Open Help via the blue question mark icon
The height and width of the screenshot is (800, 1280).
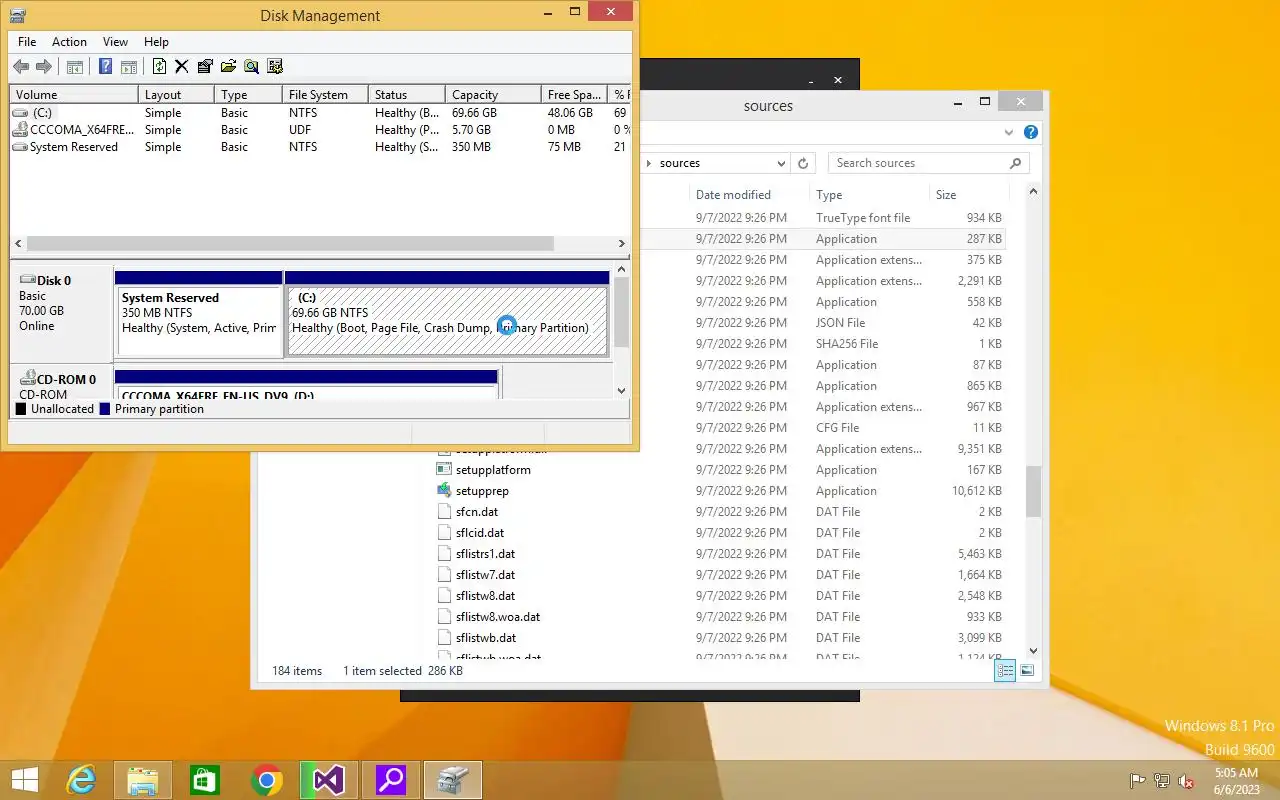(105, 67)
